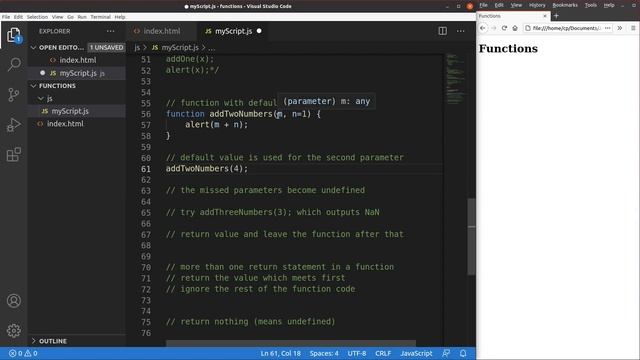Viewport: 640px width, 360px height.
Task: Open a new browser tab
Action: [556, 16]
